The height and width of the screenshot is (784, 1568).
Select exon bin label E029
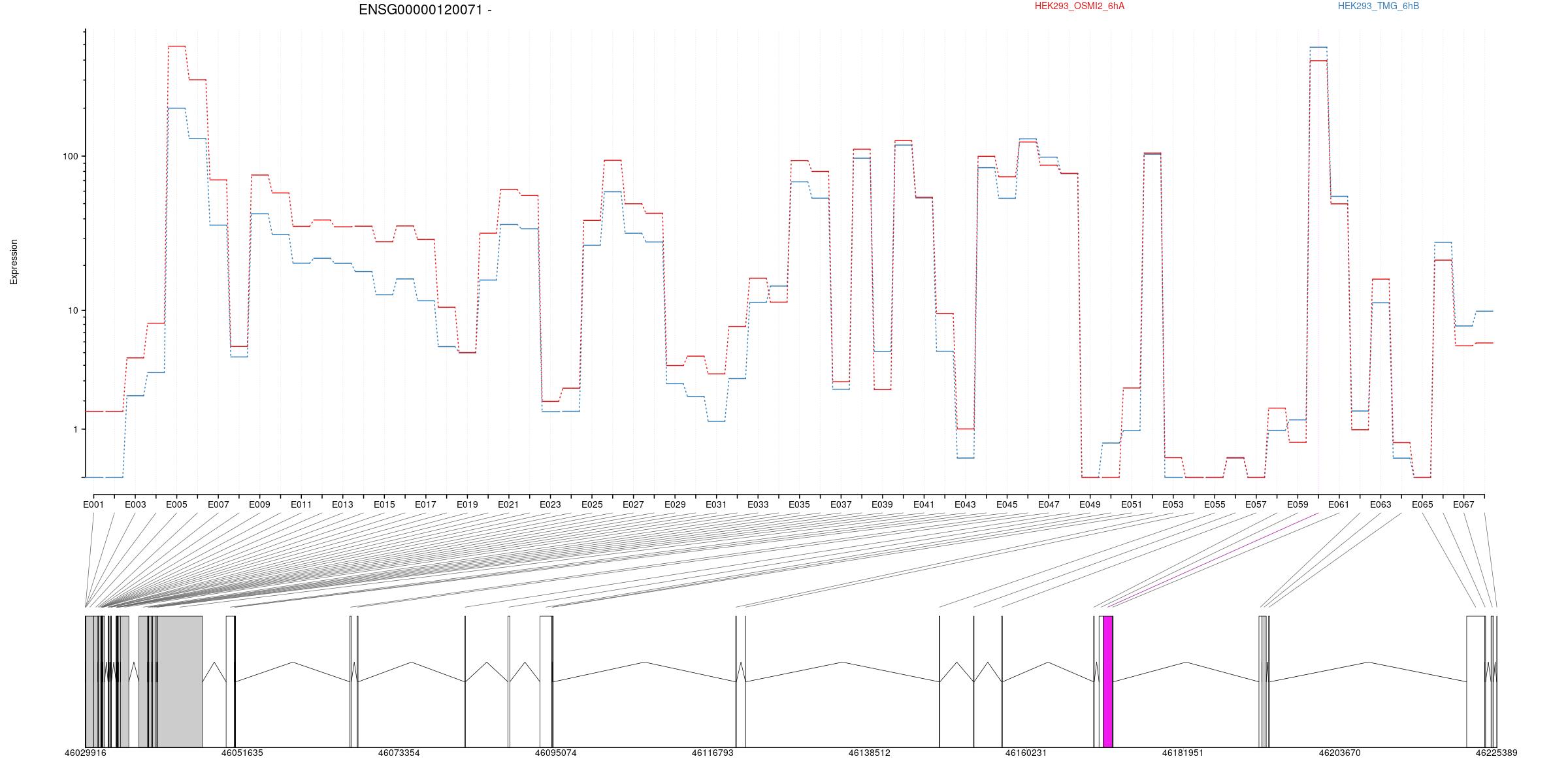pyautogui.click(x=675, y=504)
